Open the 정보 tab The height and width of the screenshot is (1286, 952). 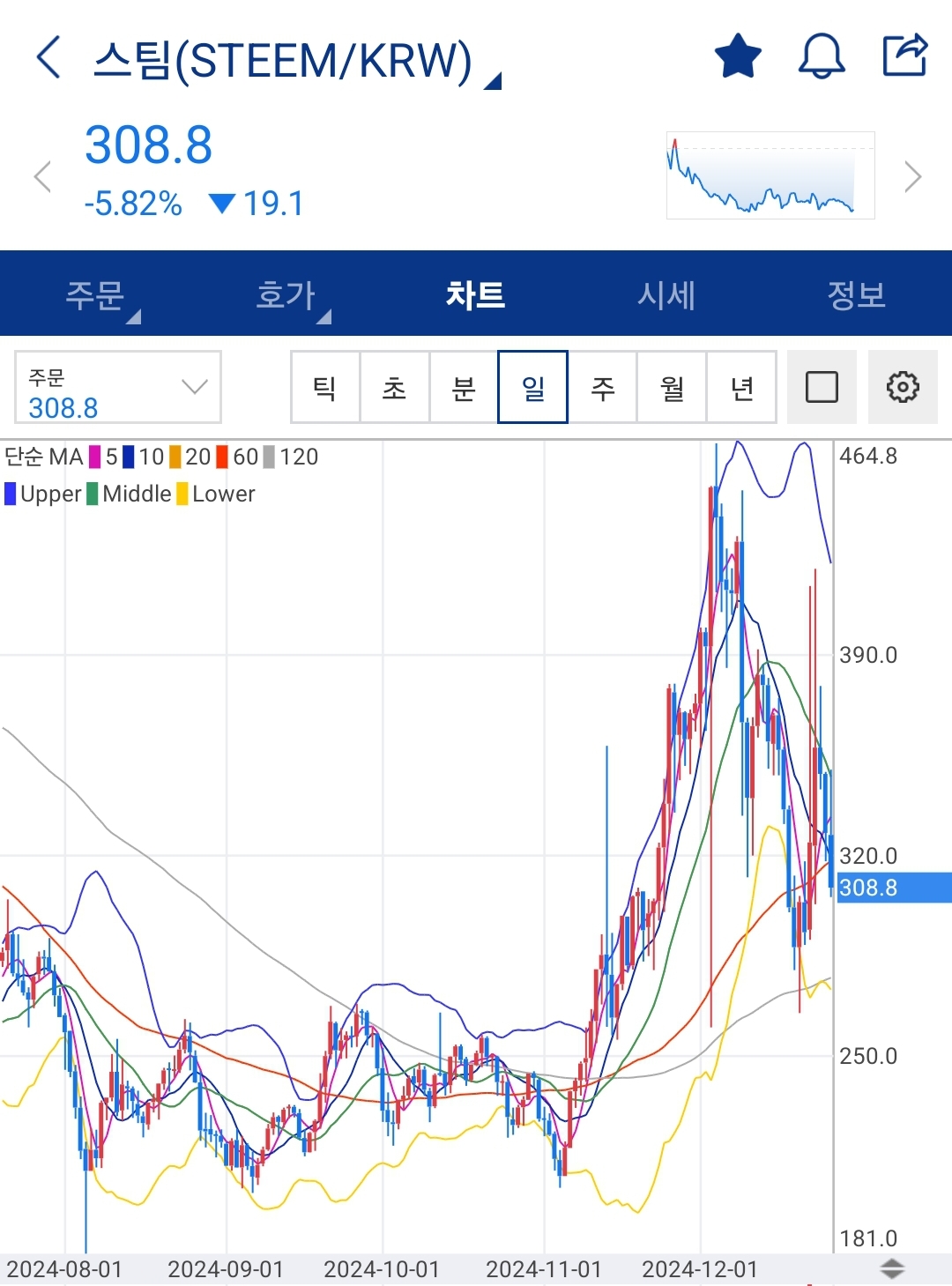pyautogui.click(x=856, y=294)
